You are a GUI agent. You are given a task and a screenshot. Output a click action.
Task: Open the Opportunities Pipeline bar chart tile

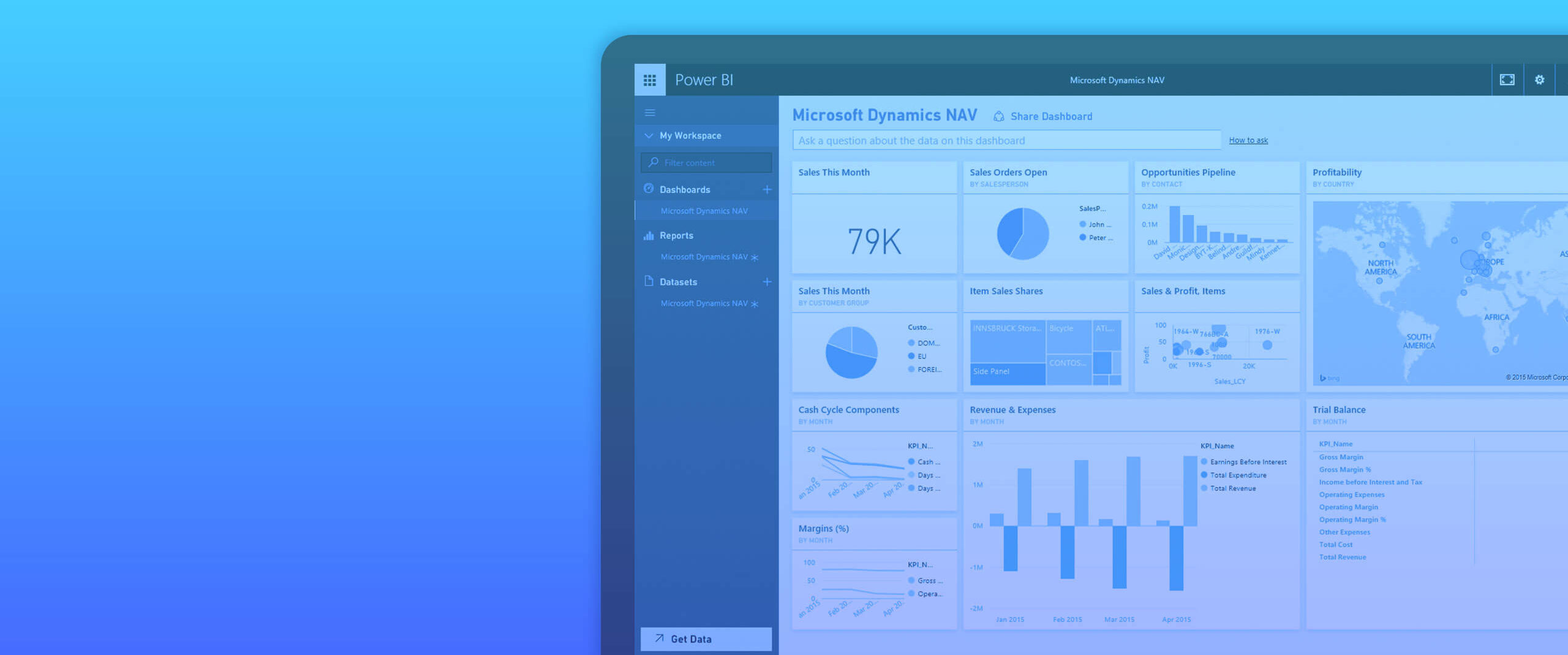[x=1217, y=218]
